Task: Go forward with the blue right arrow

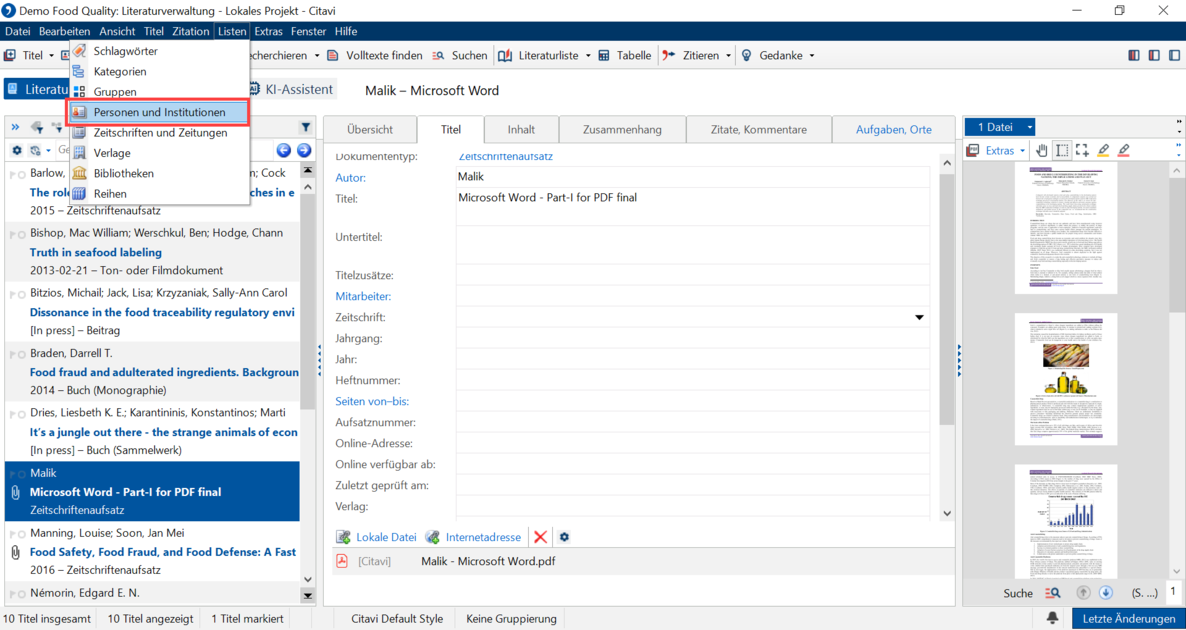Action: 303,151
